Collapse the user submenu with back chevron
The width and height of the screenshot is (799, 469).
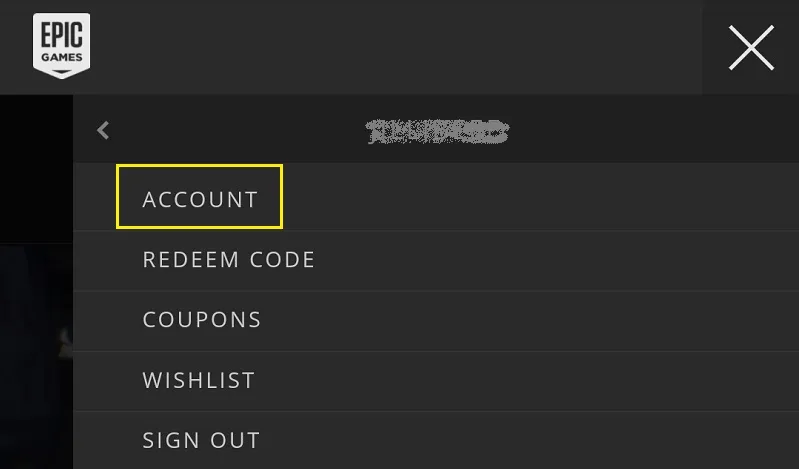(103, 130)
